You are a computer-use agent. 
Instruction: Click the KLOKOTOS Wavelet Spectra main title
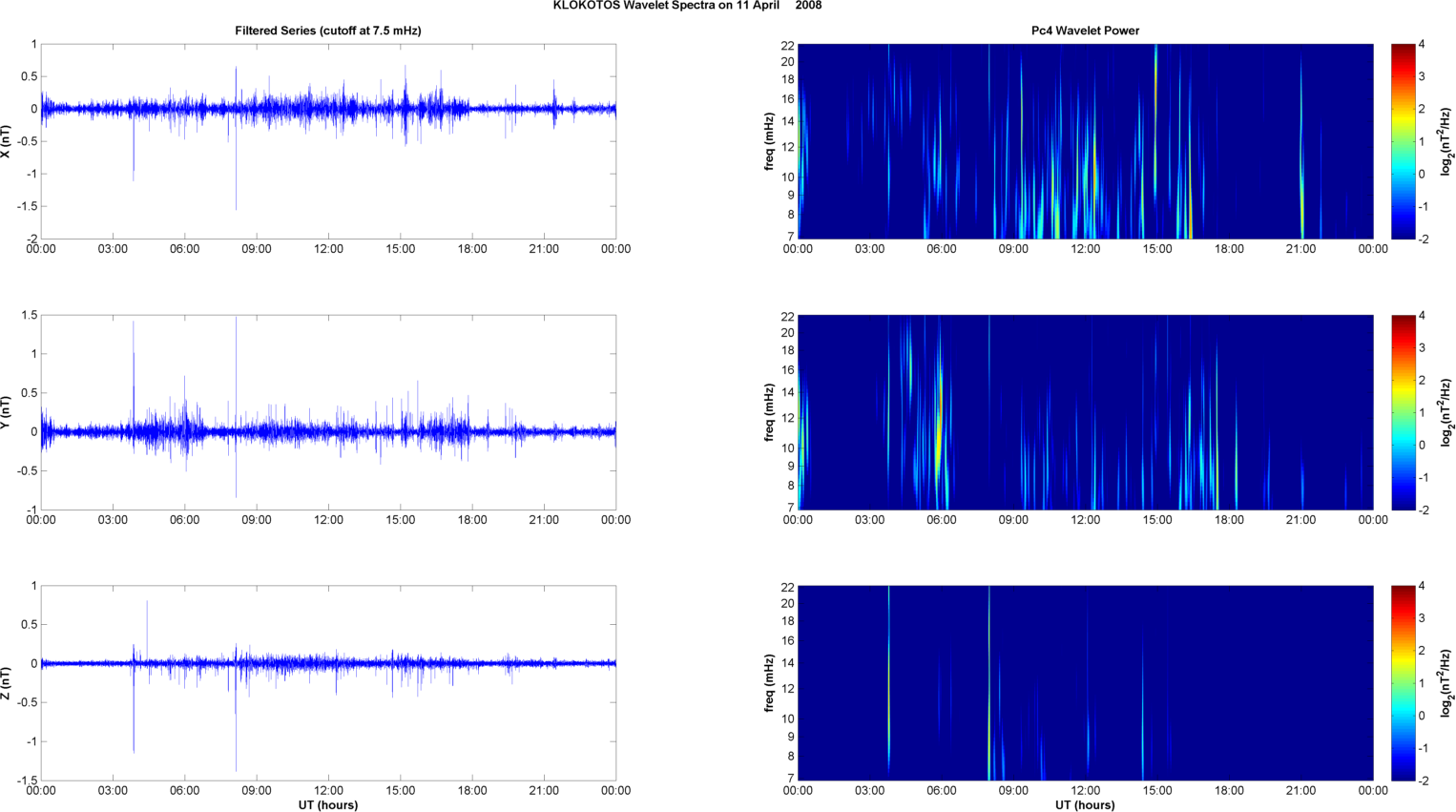687,6
